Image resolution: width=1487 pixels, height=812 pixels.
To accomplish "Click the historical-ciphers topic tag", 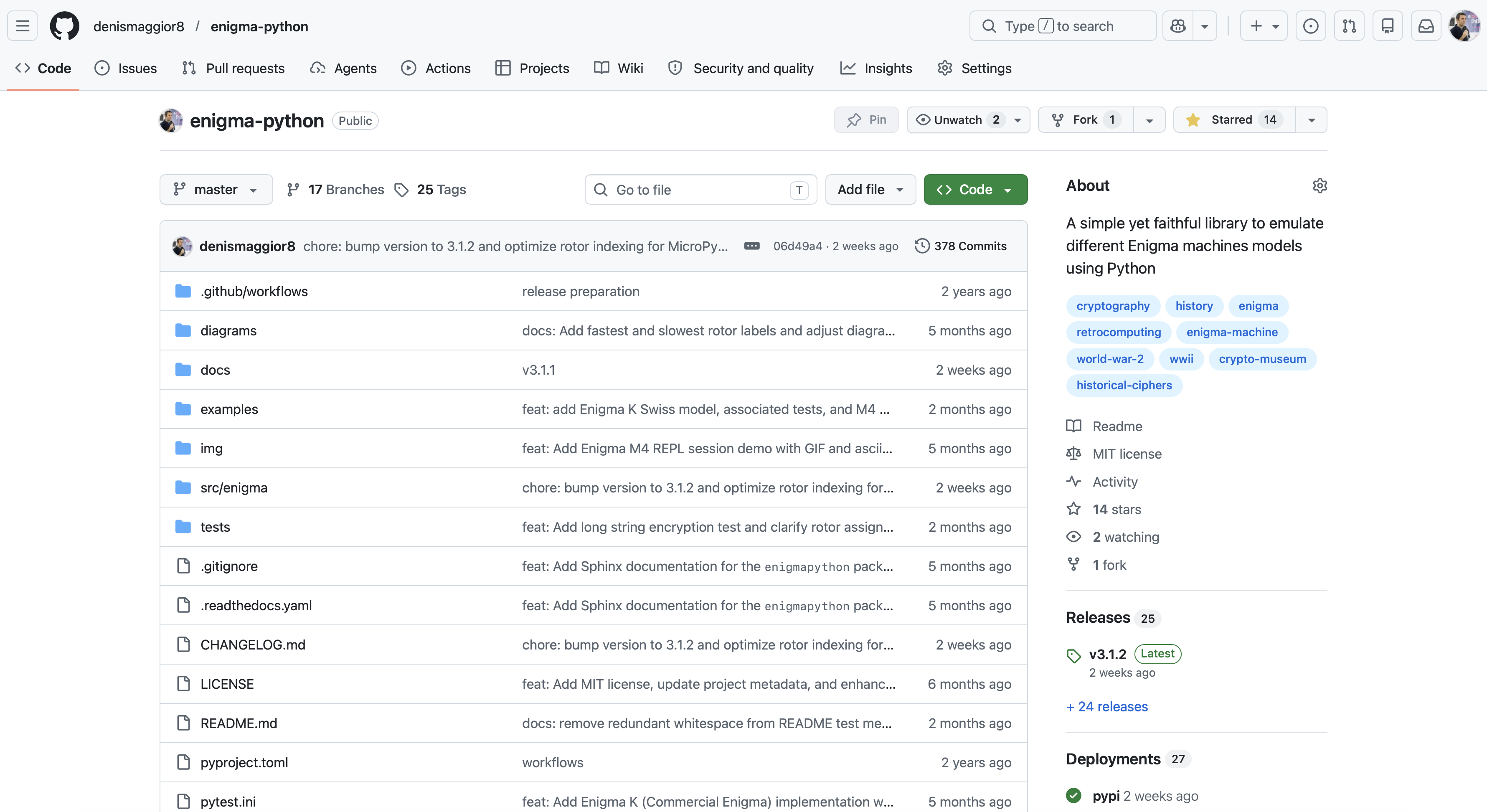I will (x=1124, y=385).
